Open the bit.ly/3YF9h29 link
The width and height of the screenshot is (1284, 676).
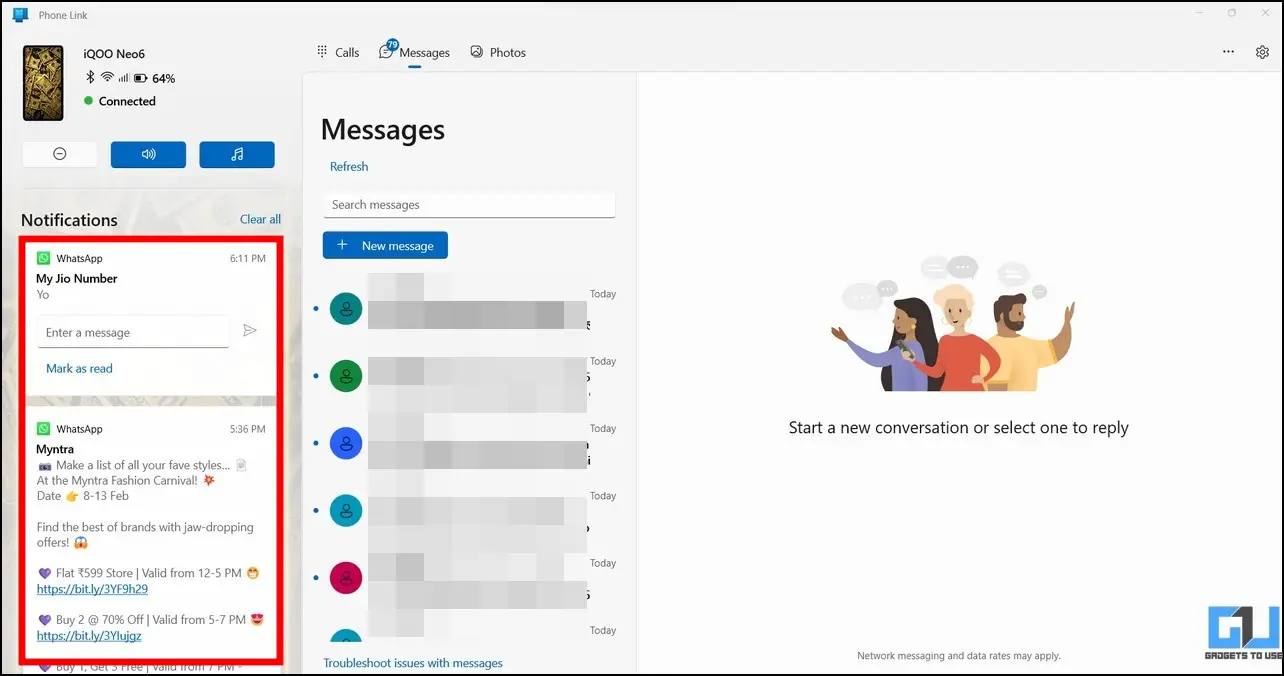[x=92, y=589]
